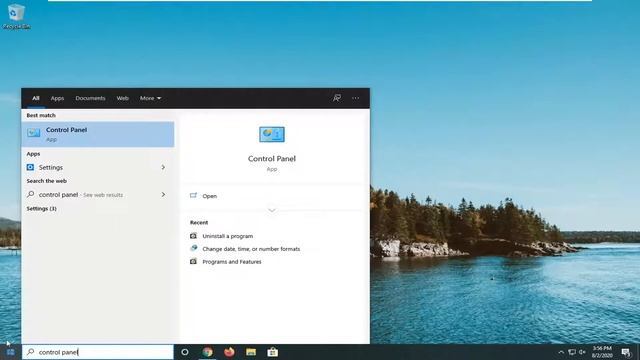640x360 pixels.
Task: Open the Recycle Bin desktop icon
Action: (x=16, y=16)
